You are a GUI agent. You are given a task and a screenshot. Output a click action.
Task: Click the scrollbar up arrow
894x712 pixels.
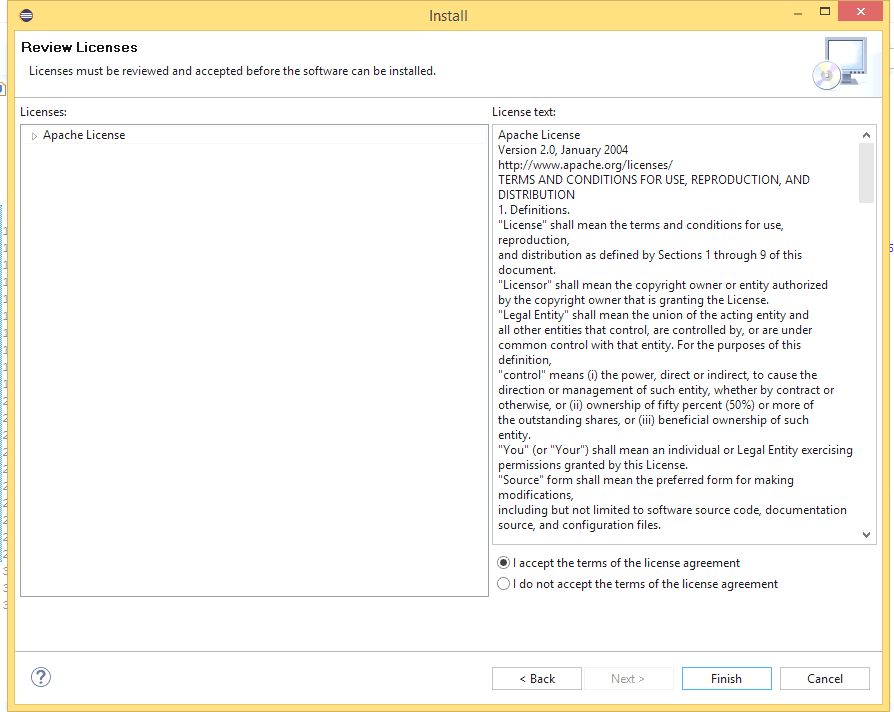pos(866,134)
